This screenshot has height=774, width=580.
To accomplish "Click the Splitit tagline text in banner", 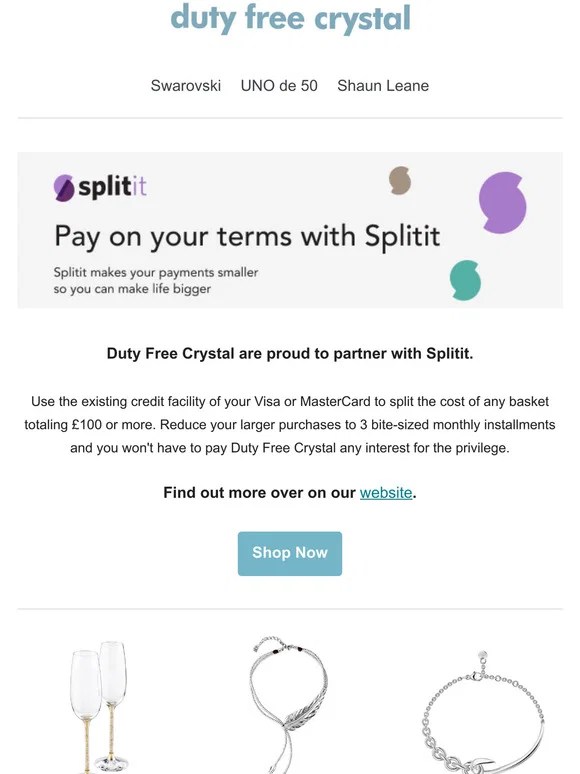I will click(x=155, y=280).
